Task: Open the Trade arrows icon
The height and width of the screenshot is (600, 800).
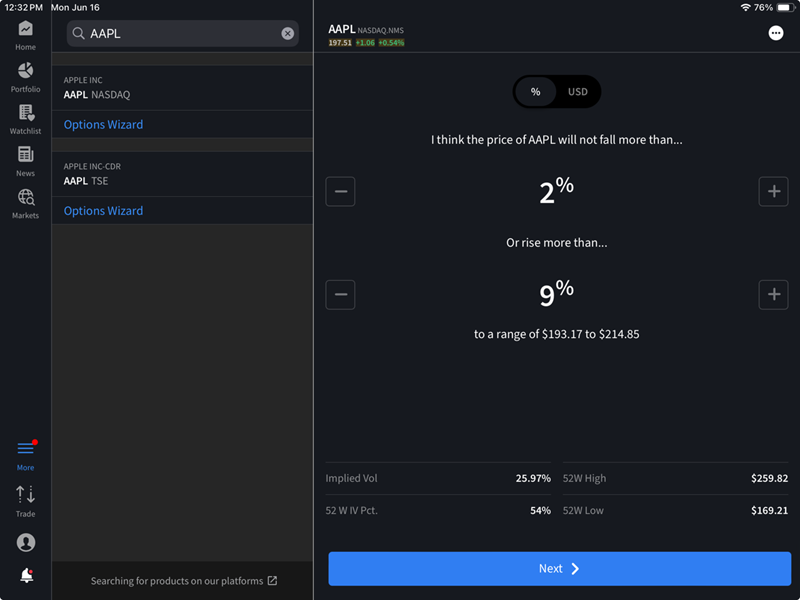Action: pyautogui.click(x=26, y=494)
